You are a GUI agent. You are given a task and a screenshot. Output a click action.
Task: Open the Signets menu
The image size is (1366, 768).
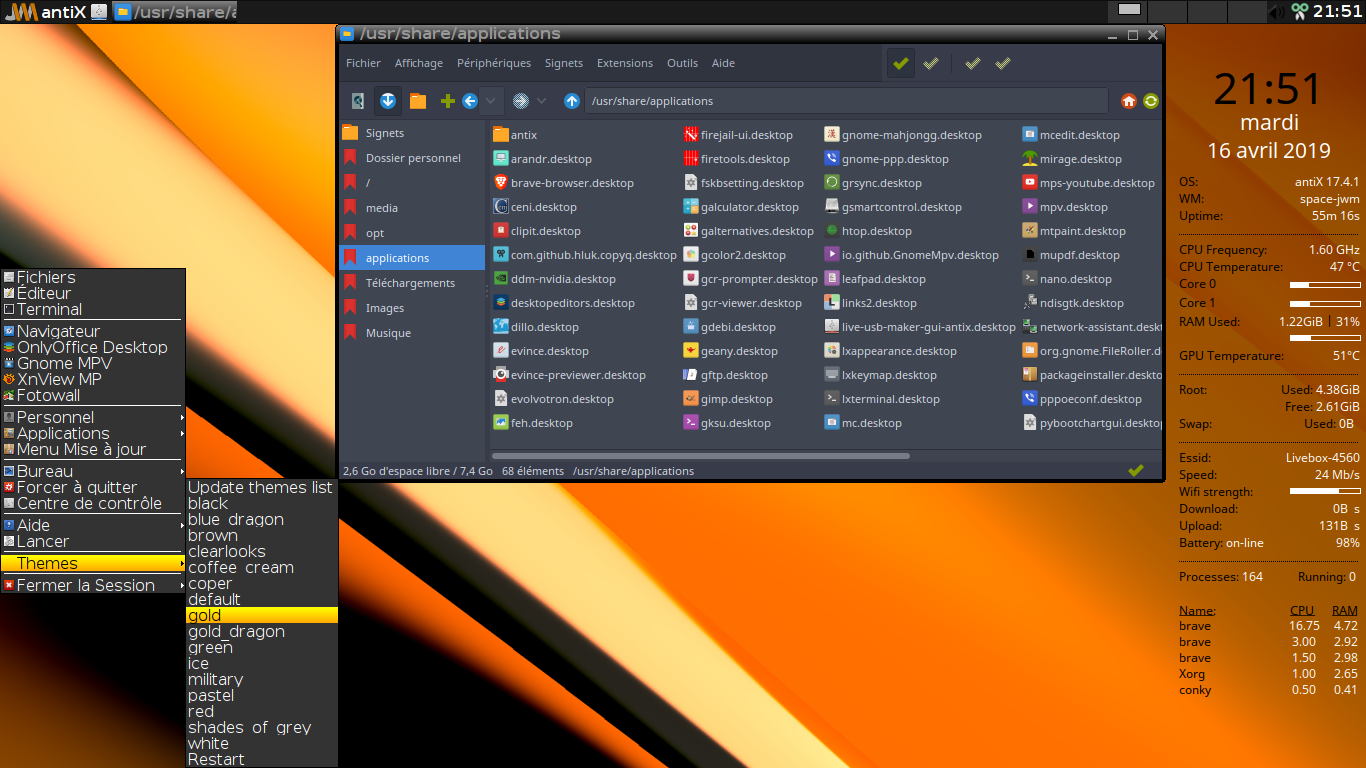coord(564,63)
